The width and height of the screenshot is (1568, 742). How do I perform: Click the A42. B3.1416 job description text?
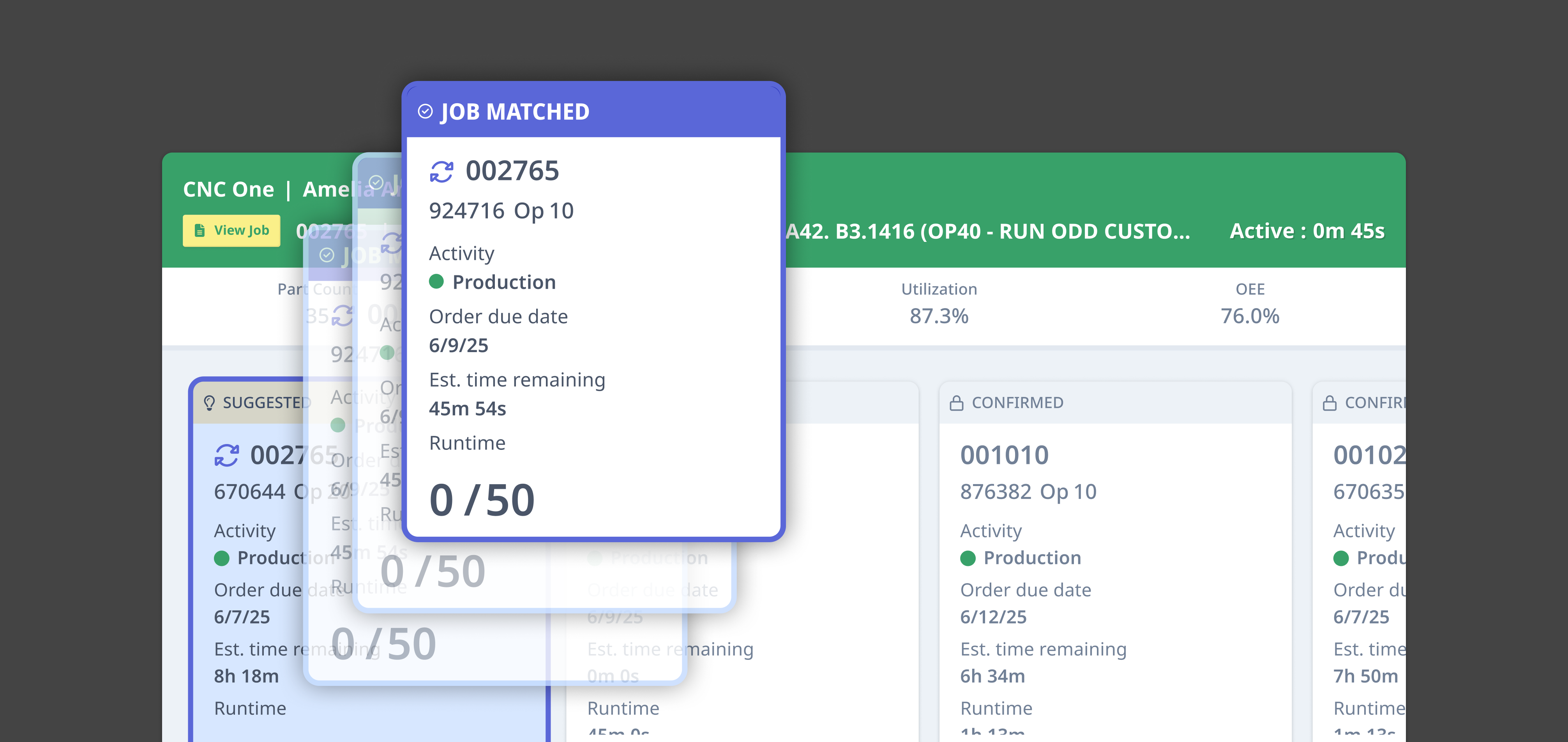[987, 231]
